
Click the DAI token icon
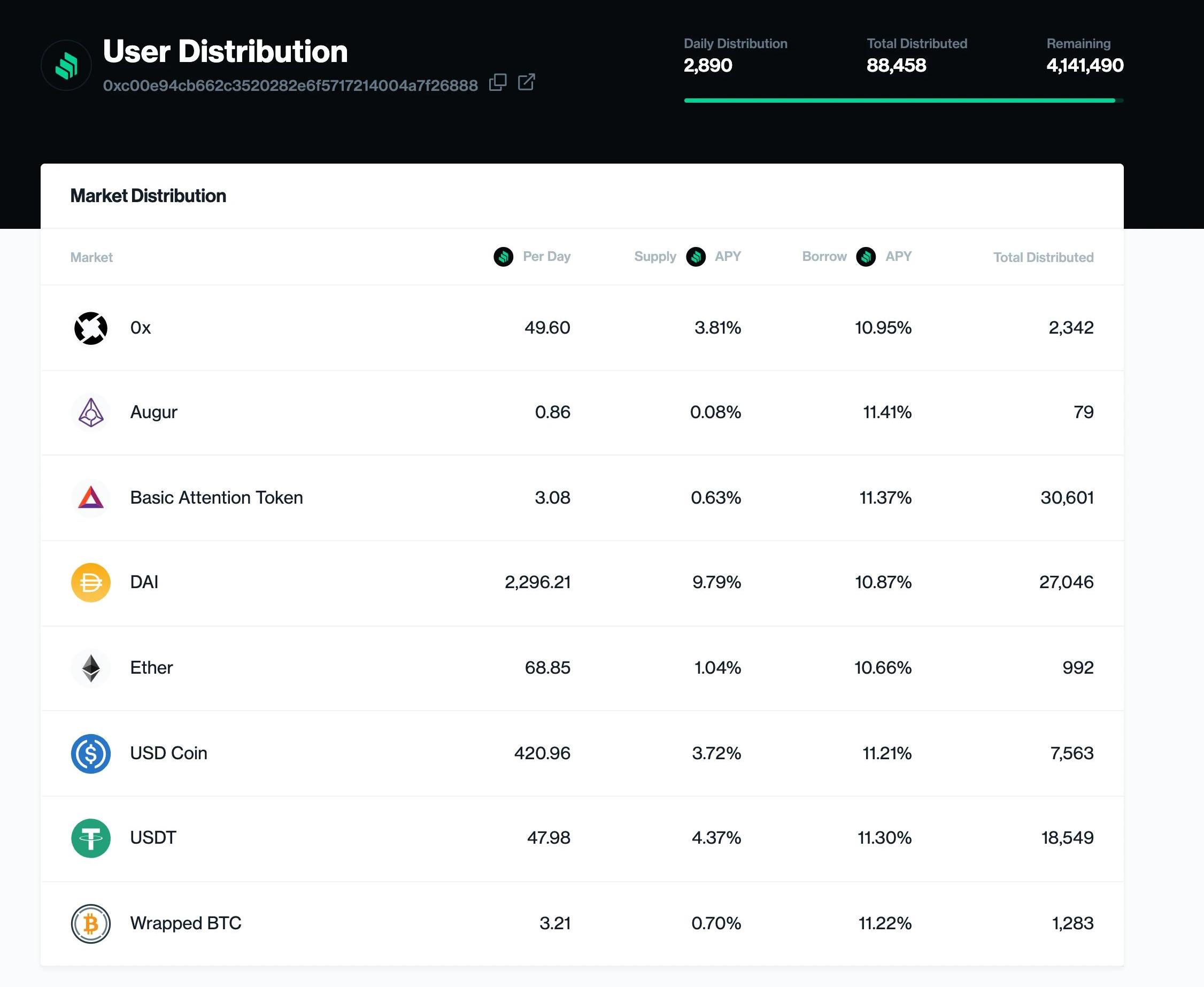pos(91,582)
